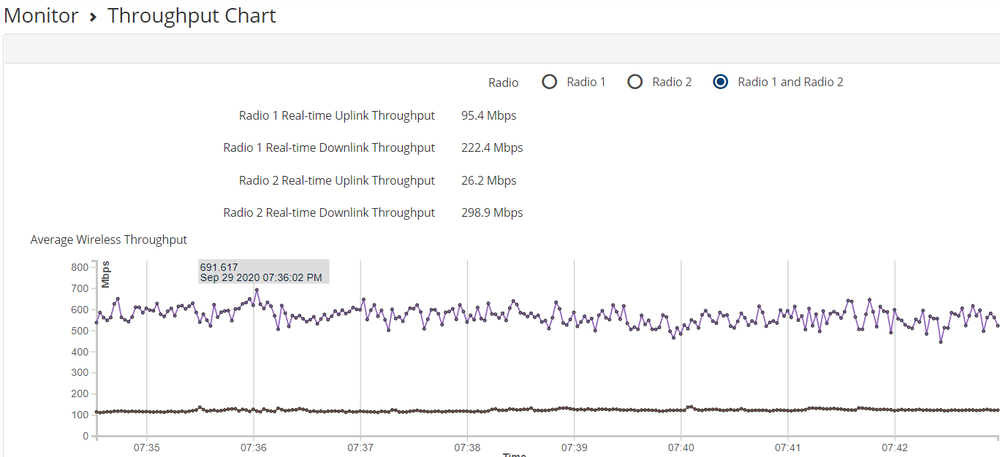Select the Radio 2 option
Image resolution: width=1000 pixels, height=457 pixels.
click(635, 82)
